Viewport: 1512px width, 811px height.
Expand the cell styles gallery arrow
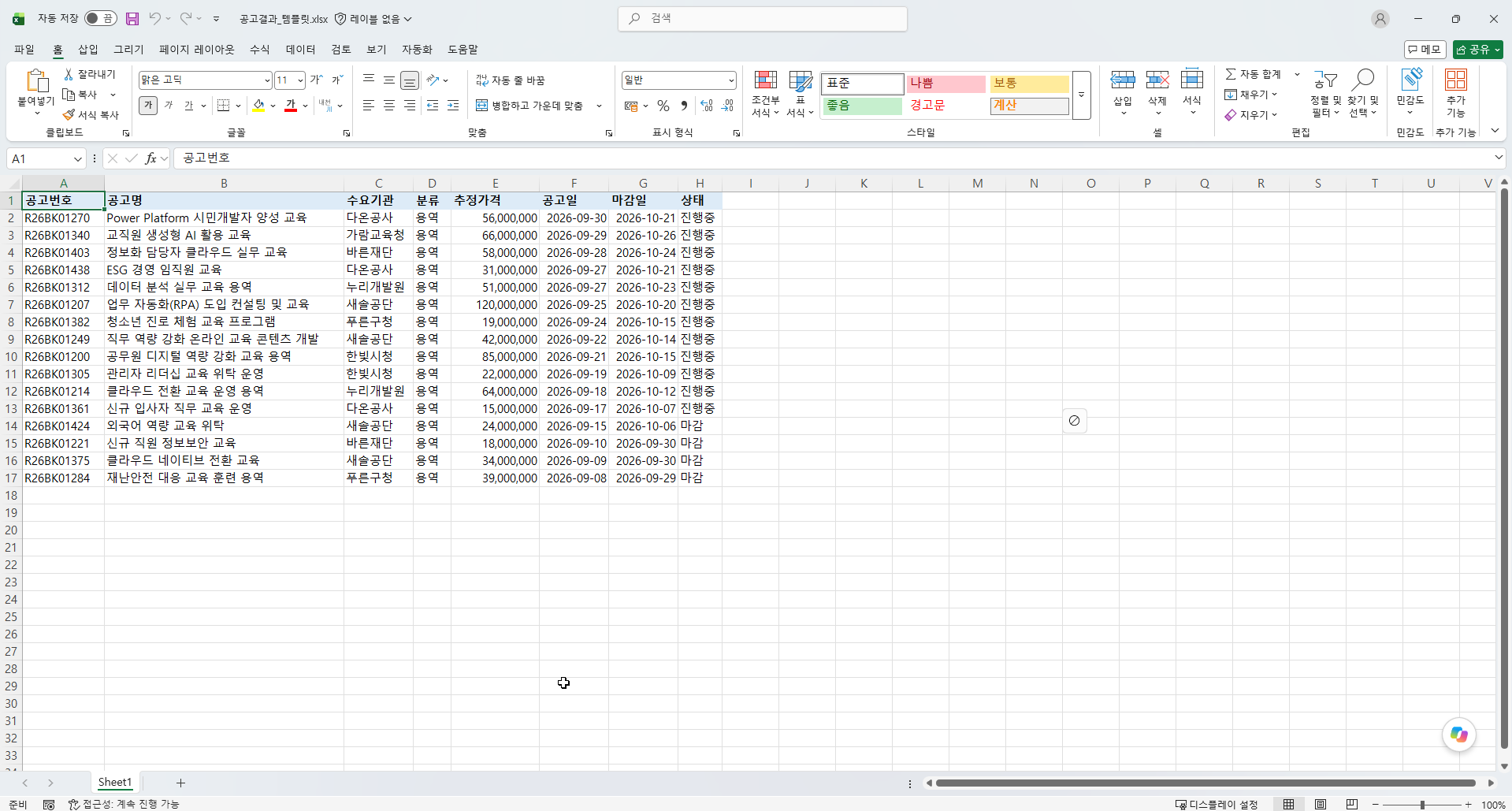click(1082, 95)
